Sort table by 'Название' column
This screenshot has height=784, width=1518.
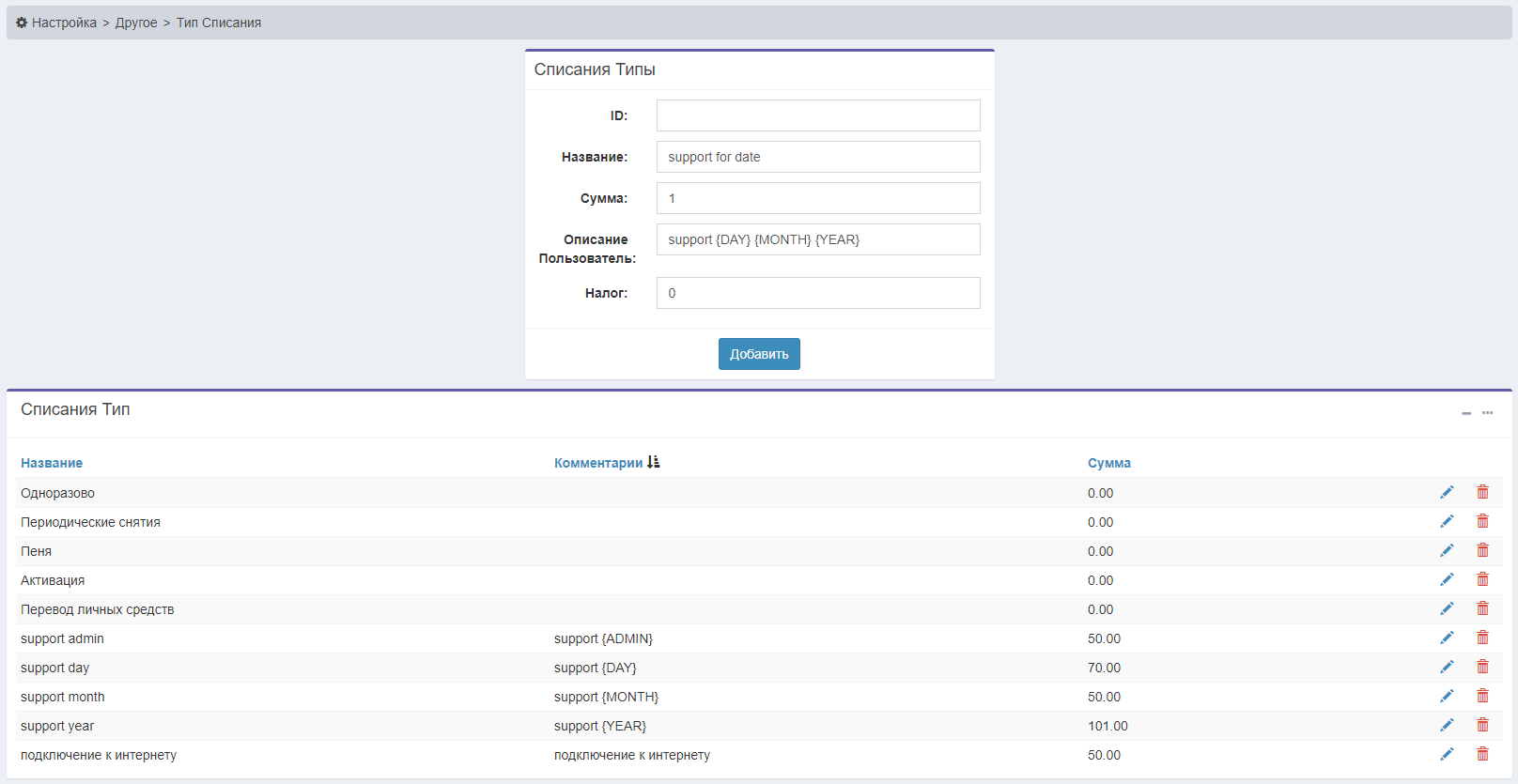click(52, 463)
